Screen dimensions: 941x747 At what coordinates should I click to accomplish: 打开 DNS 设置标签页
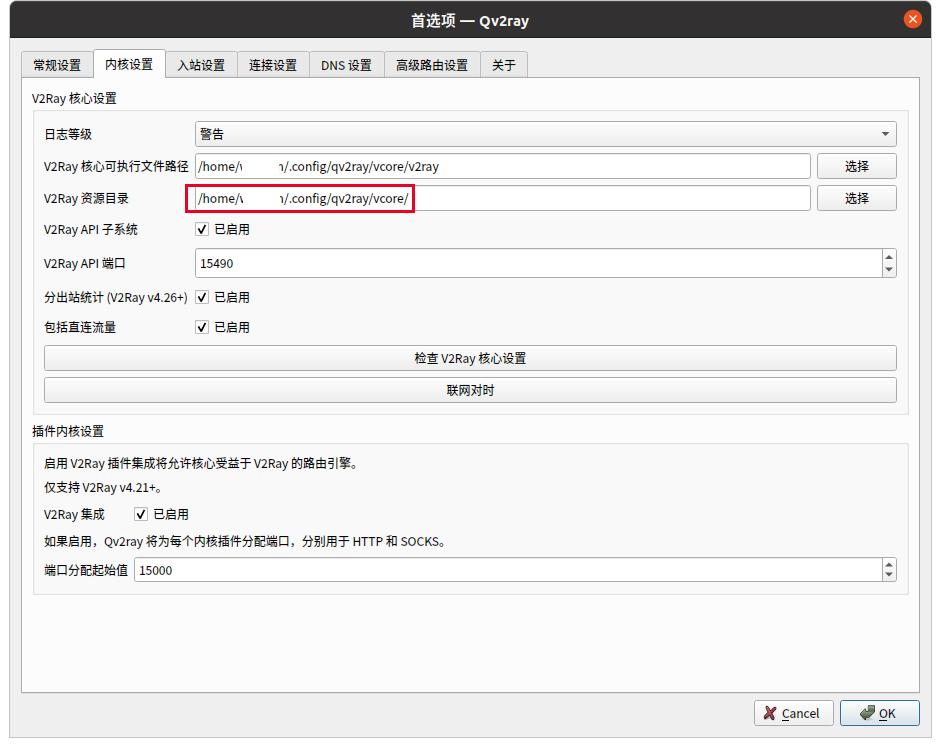pos(346,63)
